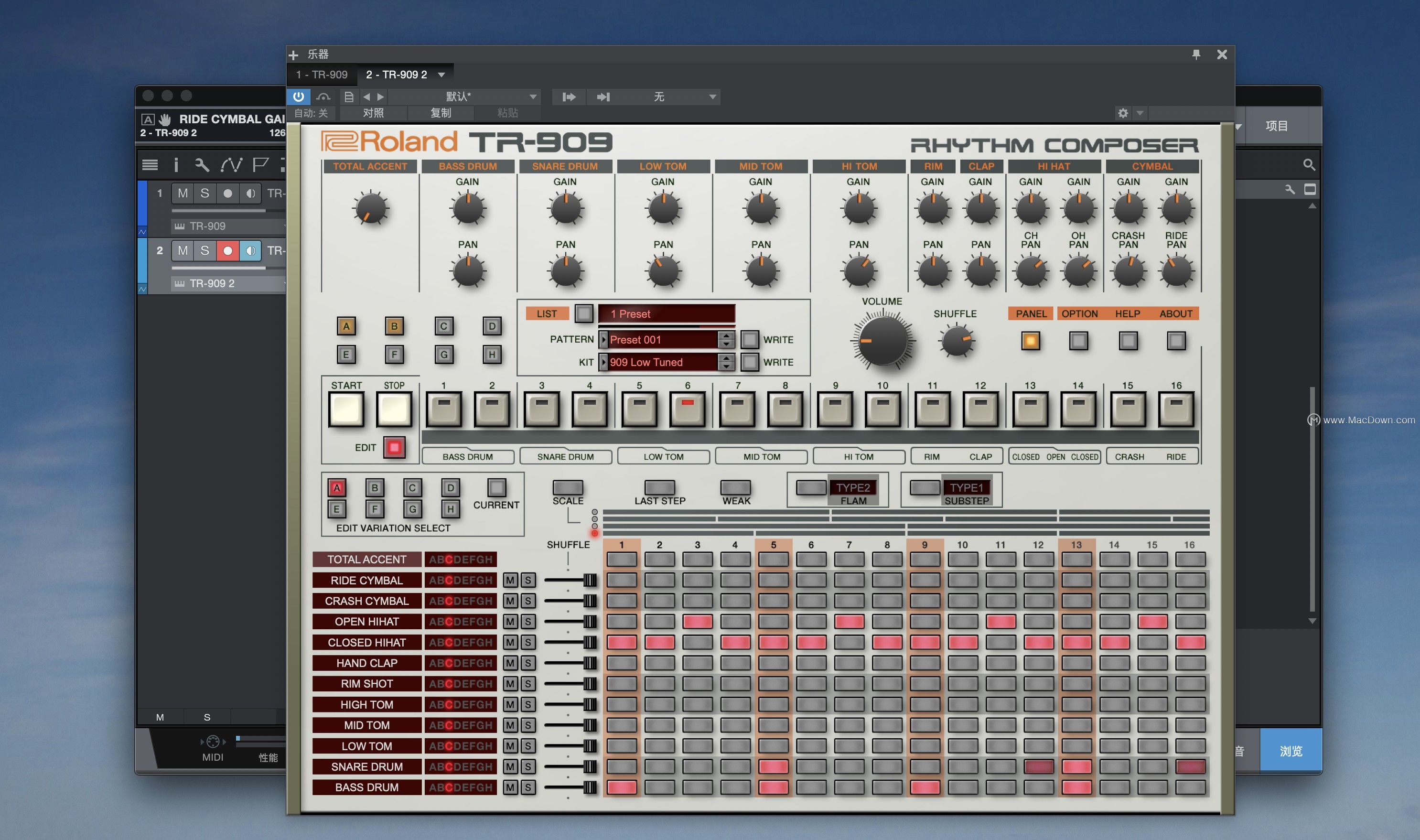Click the hand tool icon next to RIDE CYMBAL
The image size is (1420, 840).
[x=165, y=119]
